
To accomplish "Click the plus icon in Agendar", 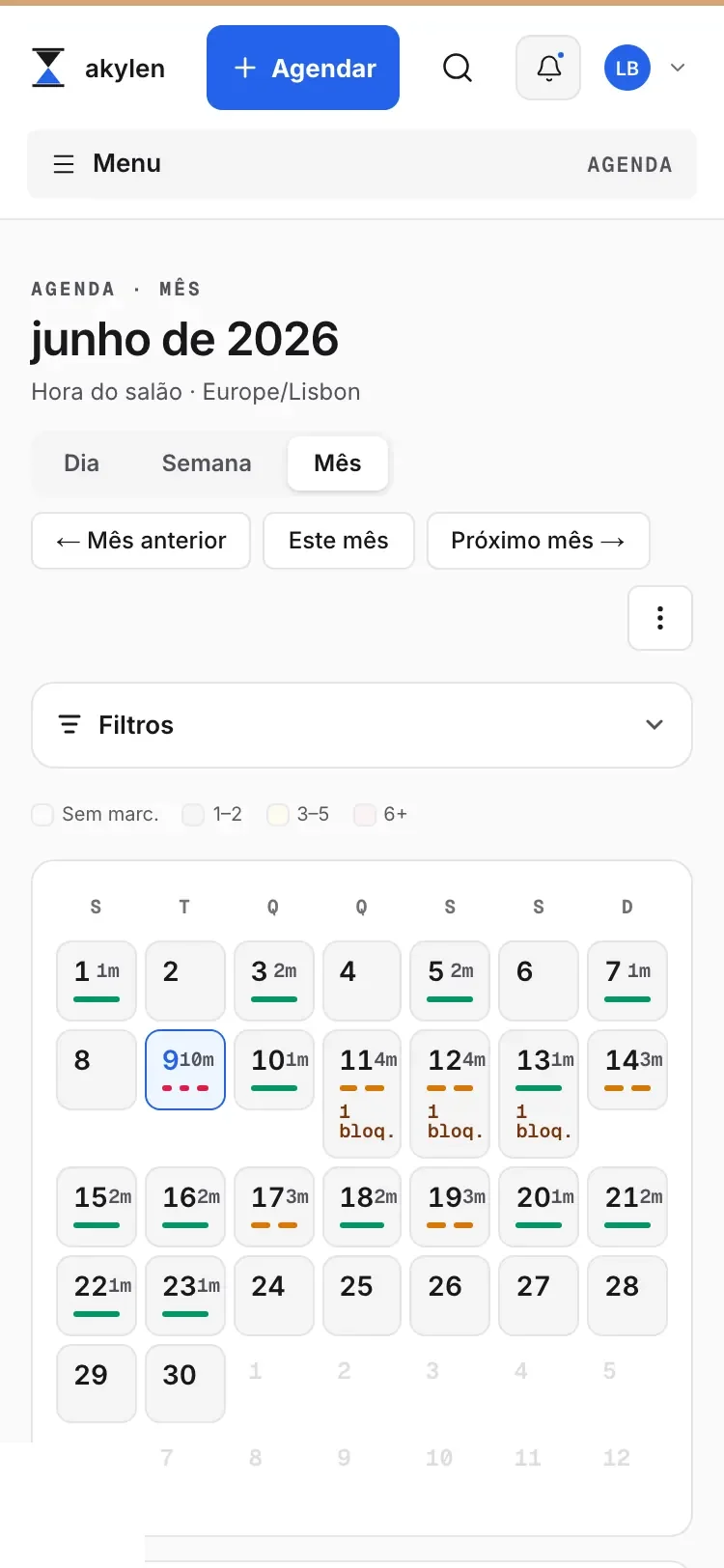I will coord(245,68).
